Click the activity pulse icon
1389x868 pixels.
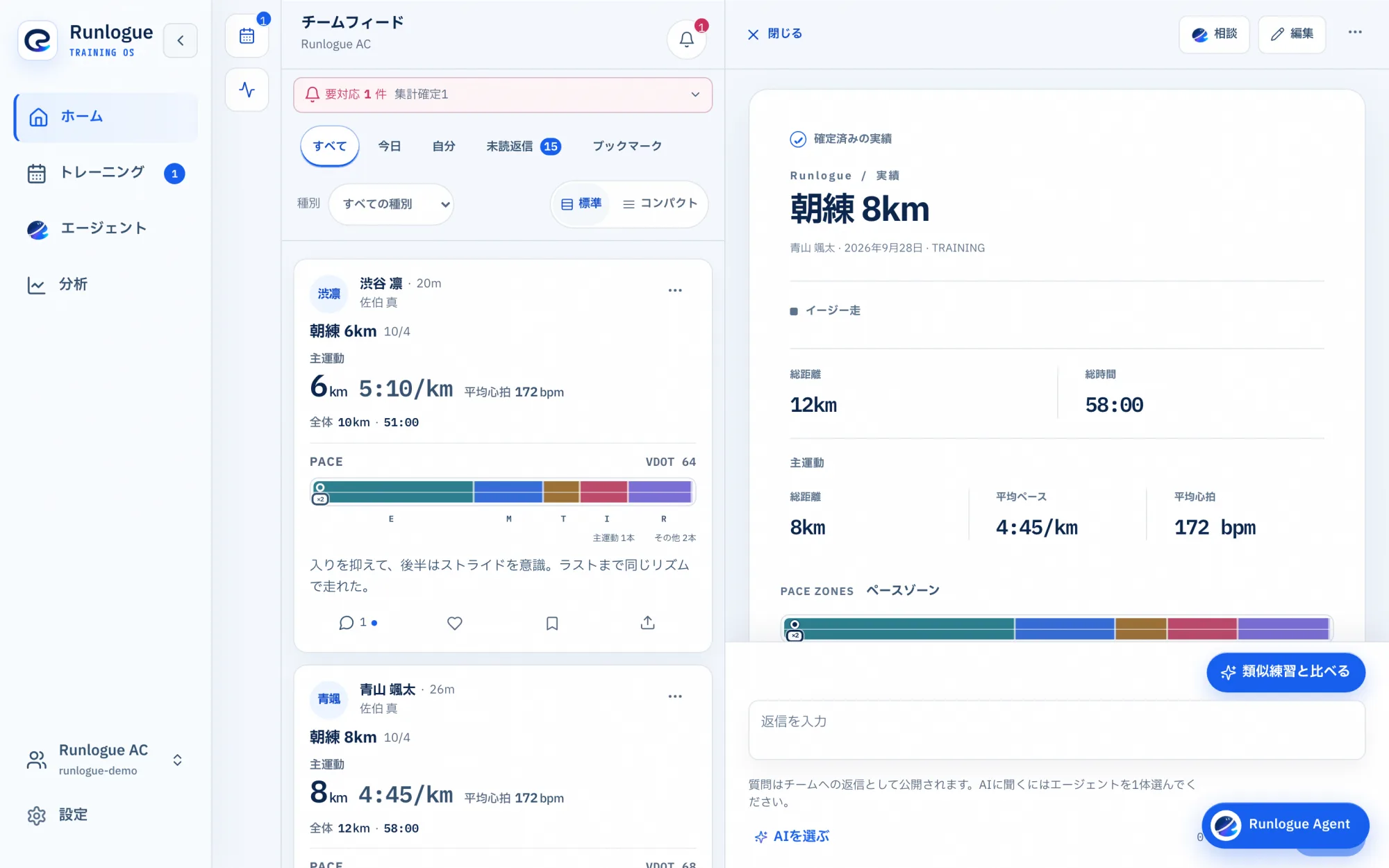point(247,90)
